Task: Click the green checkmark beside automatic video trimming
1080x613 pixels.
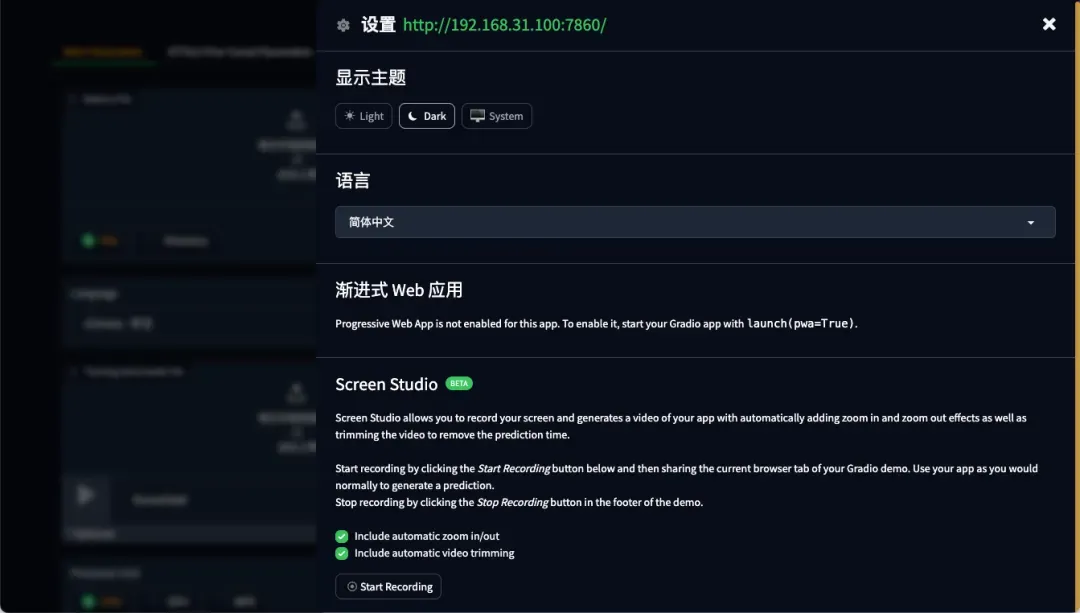Action: (341, 553)
